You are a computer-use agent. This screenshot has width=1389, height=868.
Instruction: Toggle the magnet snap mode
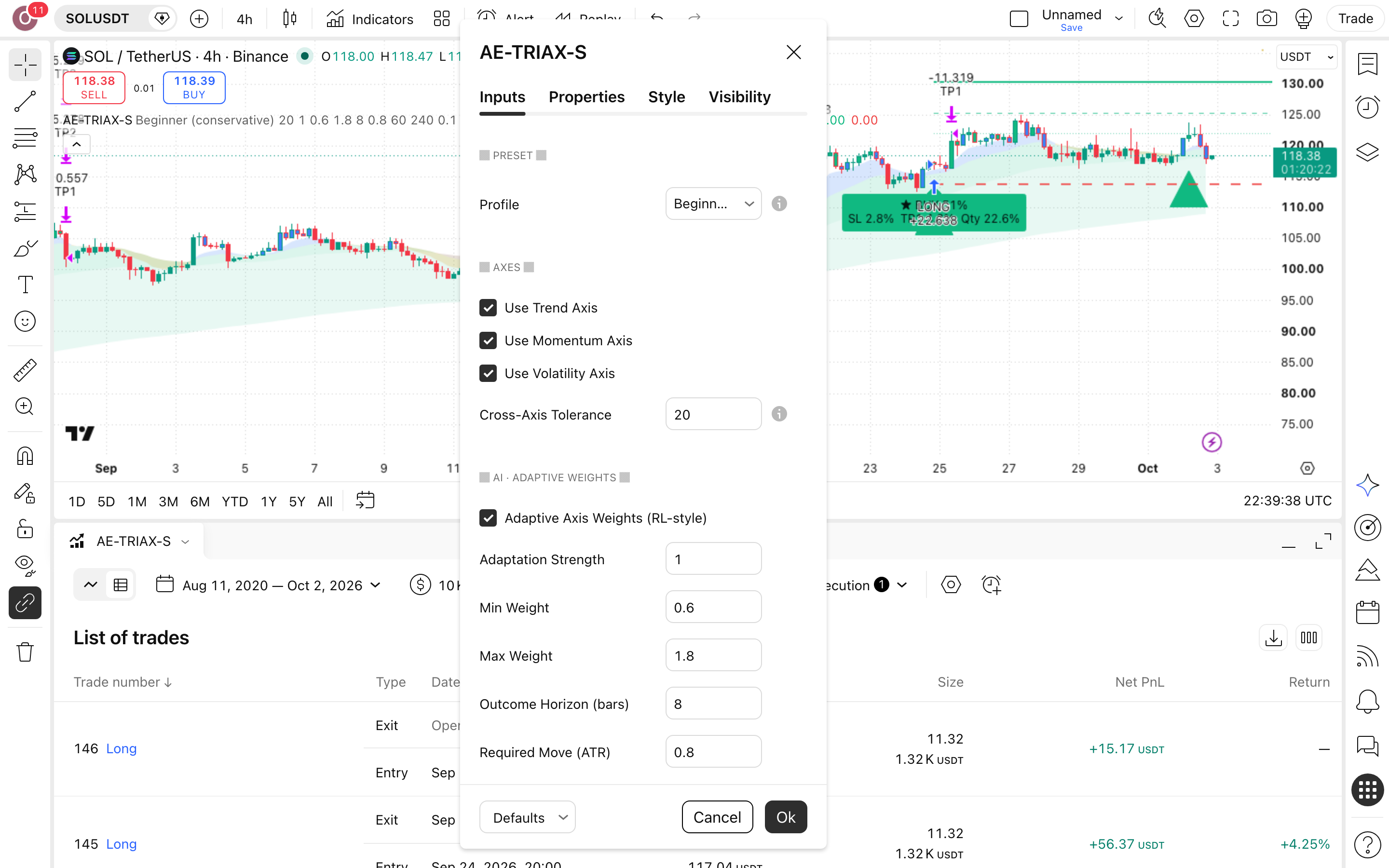click(25, 456)
